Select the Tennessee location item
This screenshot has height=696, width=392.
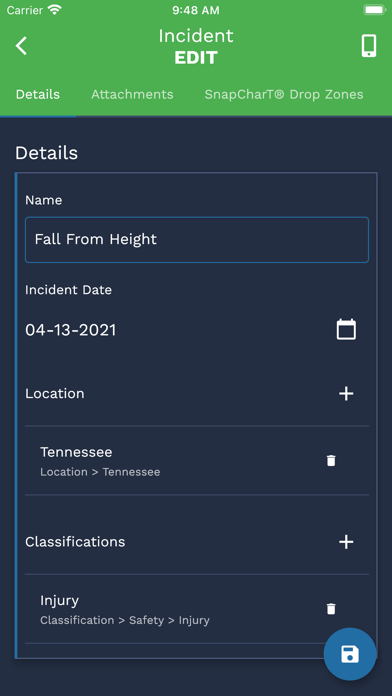(x=197, y=461)
